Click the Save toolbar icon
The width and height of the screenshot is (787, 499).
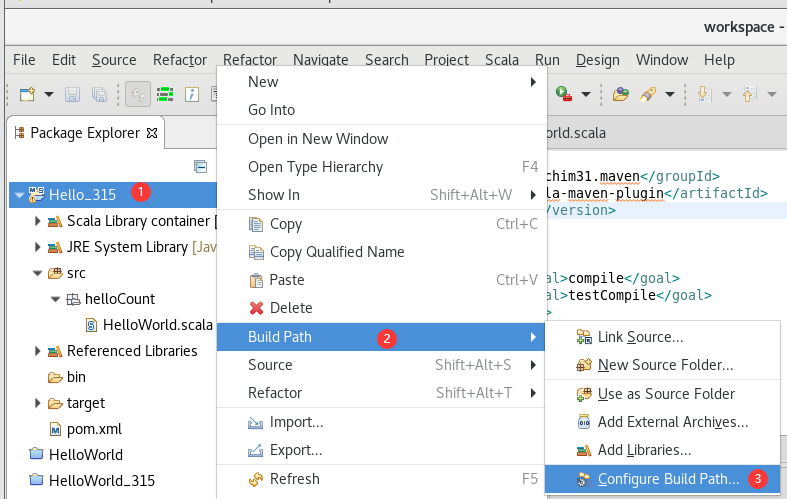pos(72,94)
